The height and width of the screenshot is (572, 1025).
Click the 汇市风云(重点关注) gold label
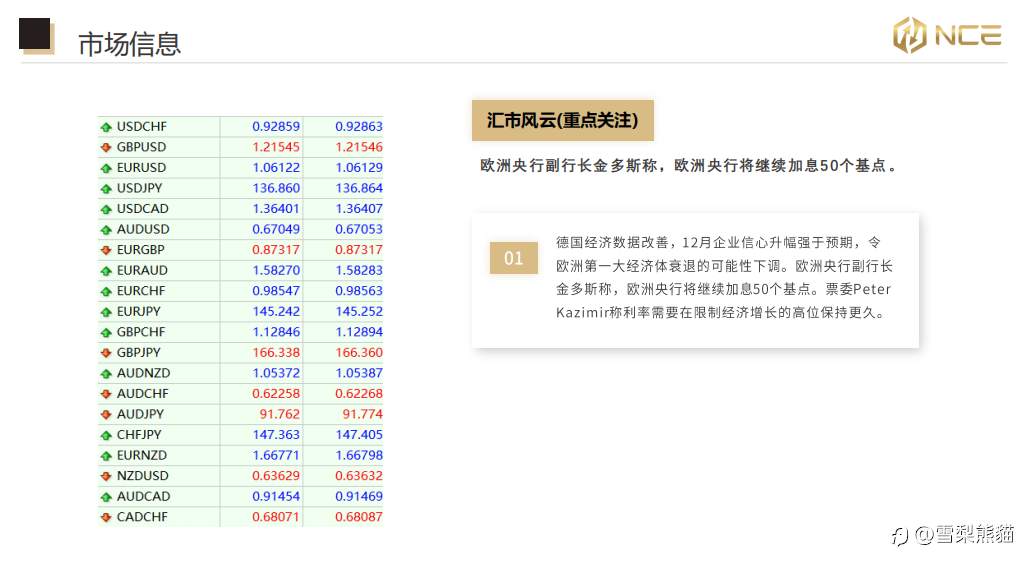click(563, 120)
